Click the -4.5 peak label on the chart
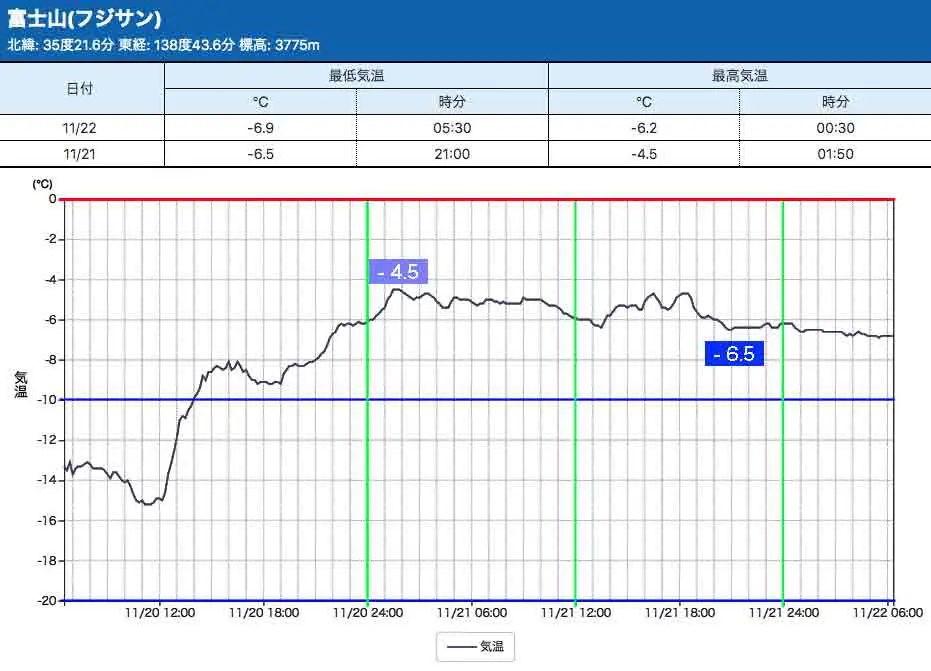The height and width of the screenshot is (671, 931). [x=398, y=272]
